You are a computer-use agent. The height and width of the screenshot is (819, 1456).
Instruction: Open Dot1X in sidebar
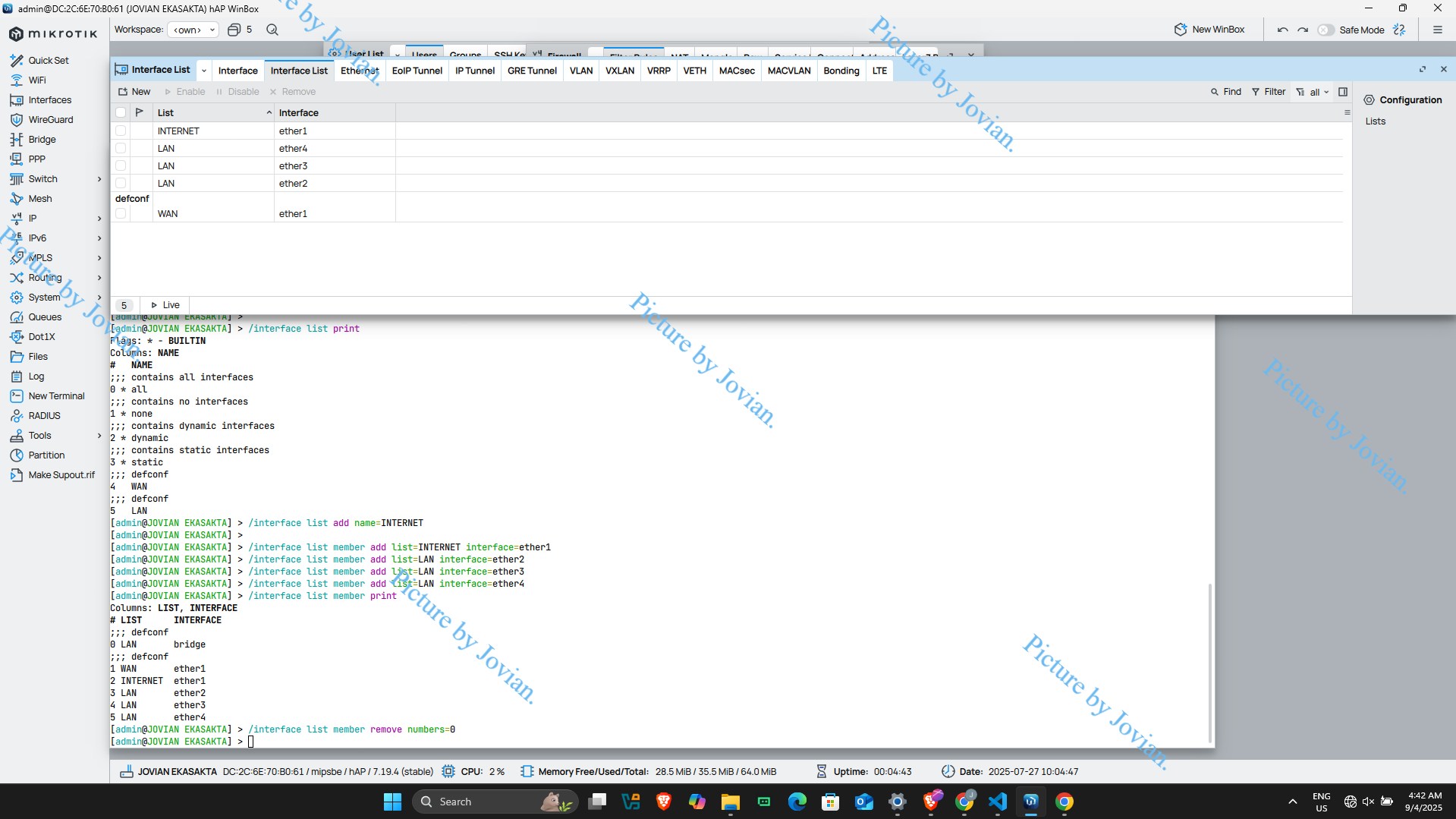pos(41,337)
